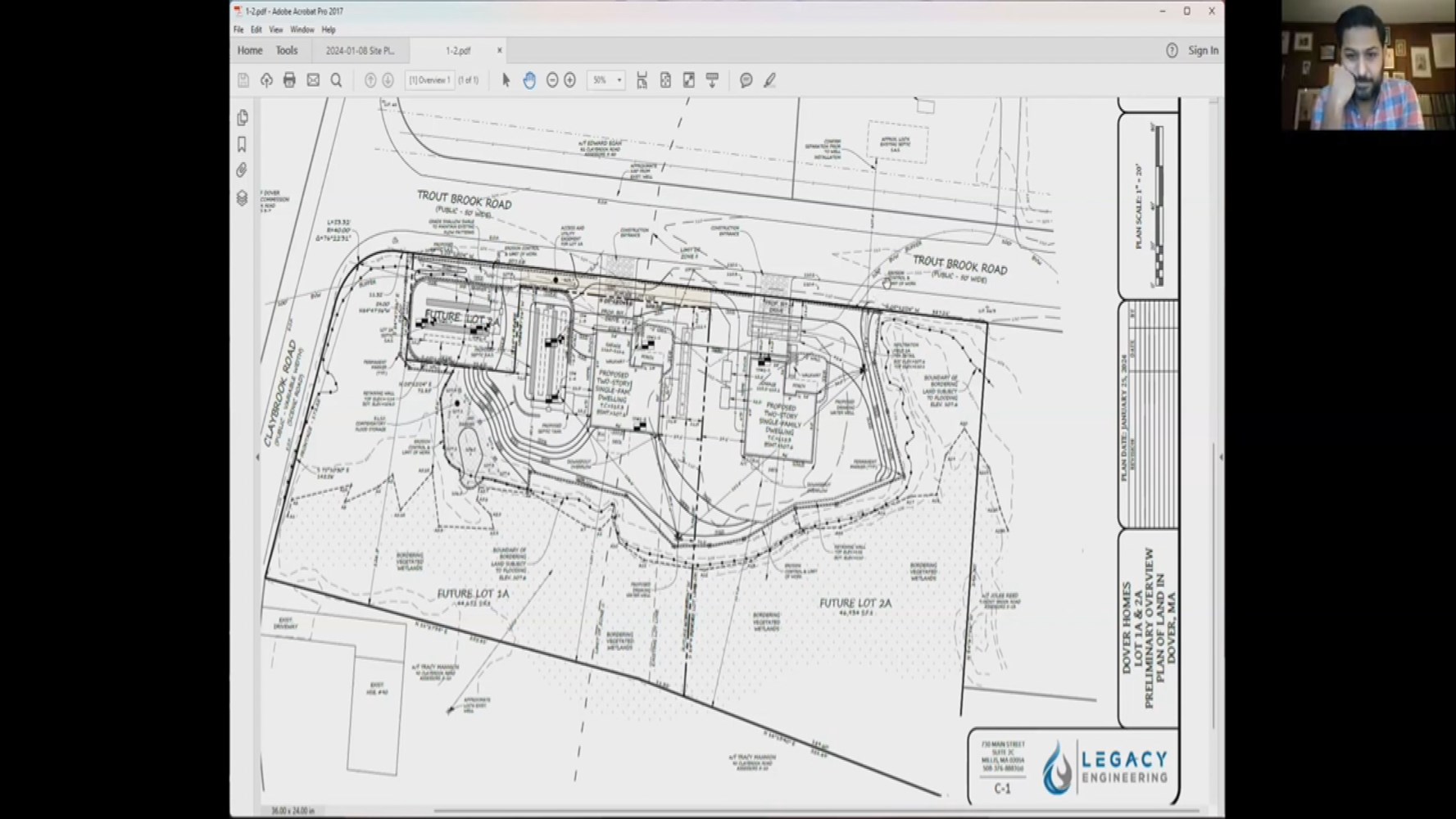Click the Sign In link
Viewport: 1456px width, 819px height.
tap(1203, 51)
